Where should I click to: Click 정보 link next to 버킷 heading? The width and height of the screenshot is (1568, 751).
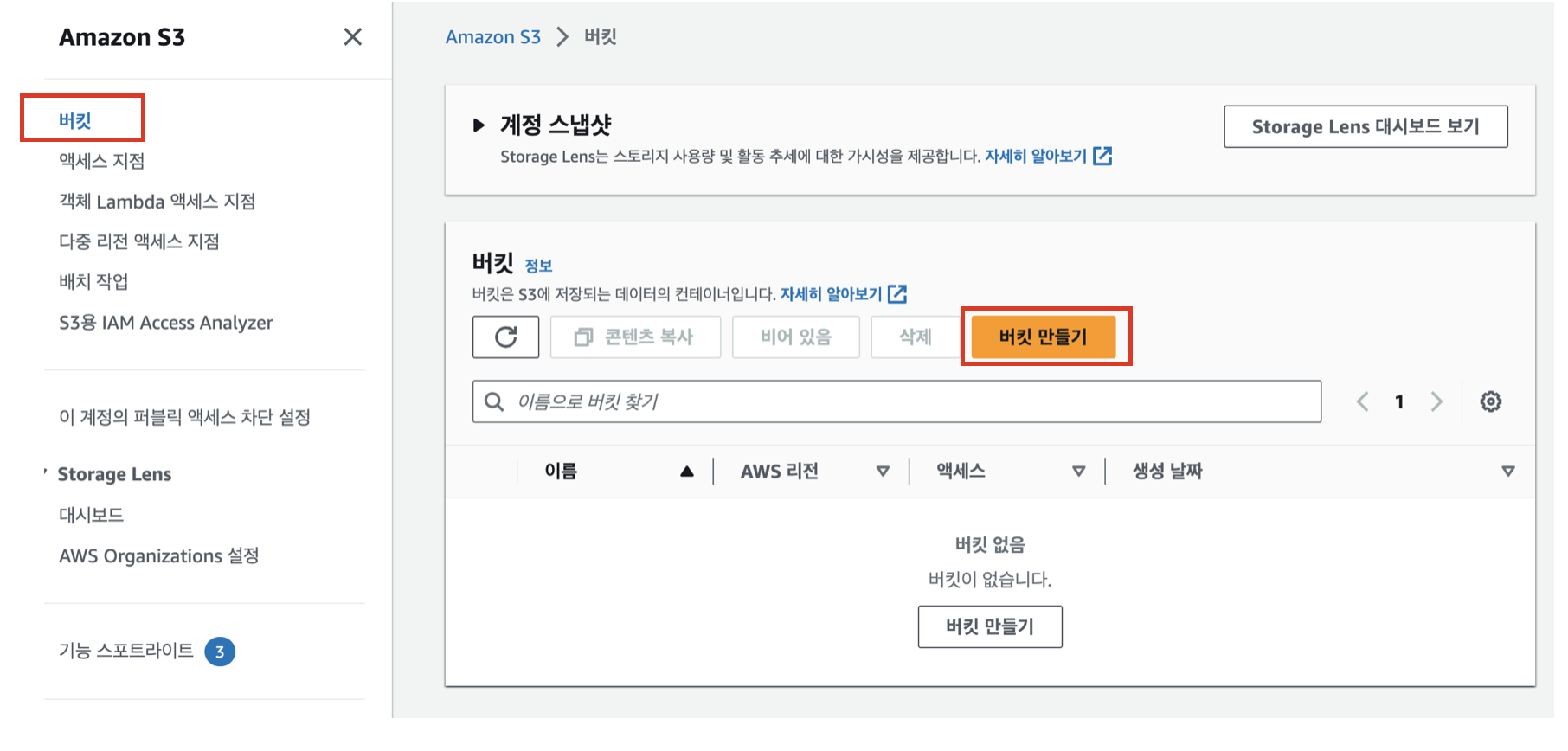pos(538,266)
